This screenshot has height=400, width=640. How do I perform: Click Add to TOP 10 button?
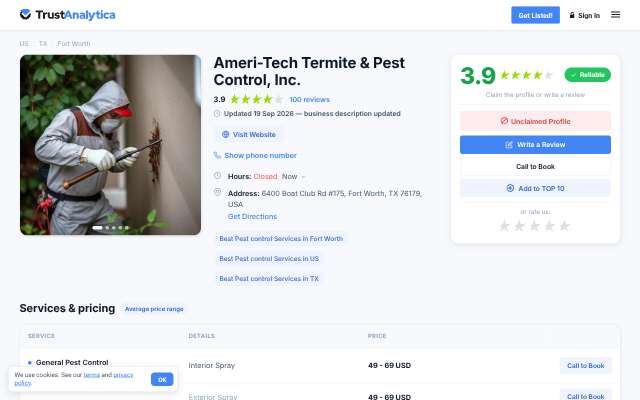click(x=535, y=188)
